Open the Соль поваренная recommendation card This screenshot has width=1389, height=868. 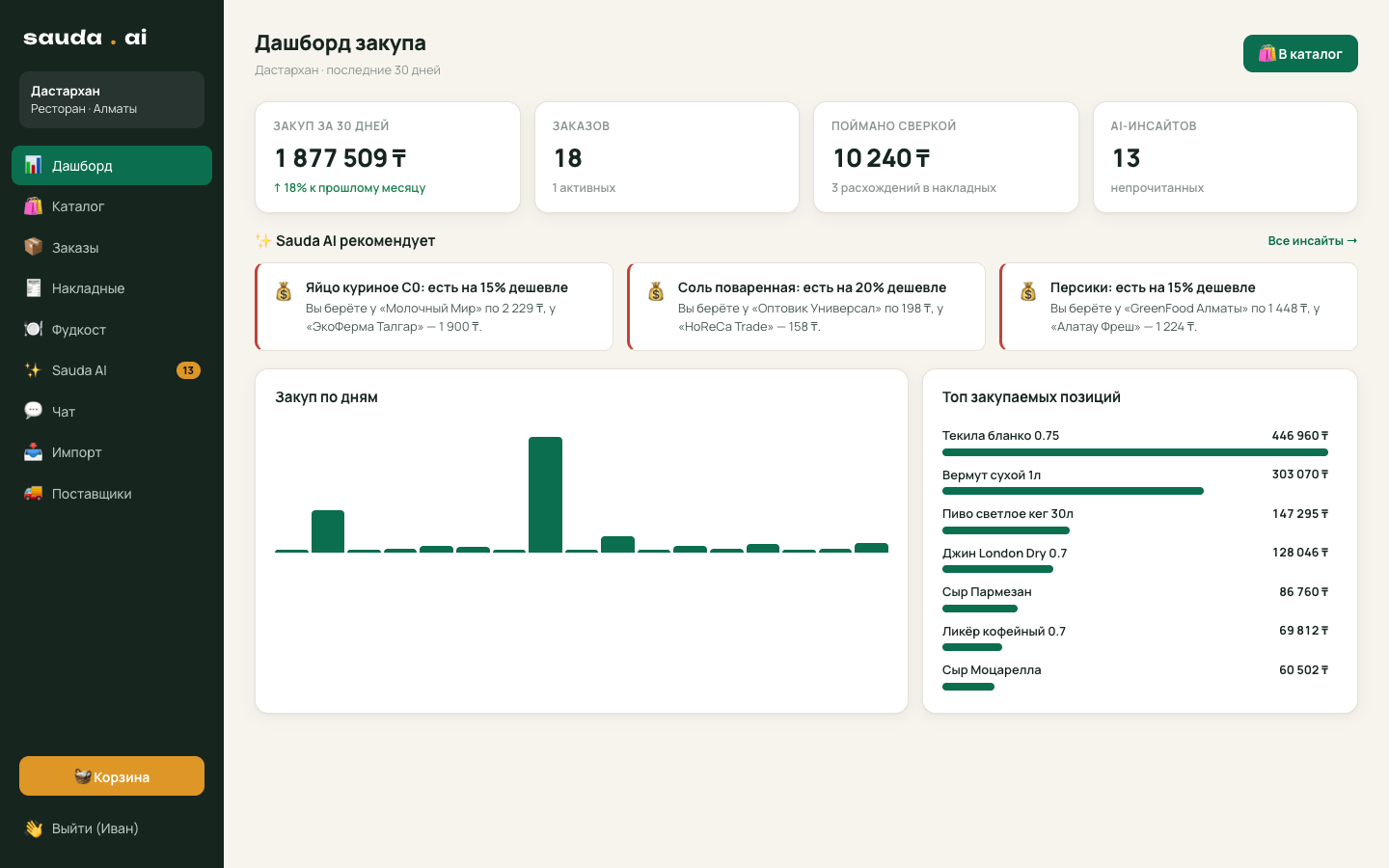pyautogui.click(x=806, y=307)
